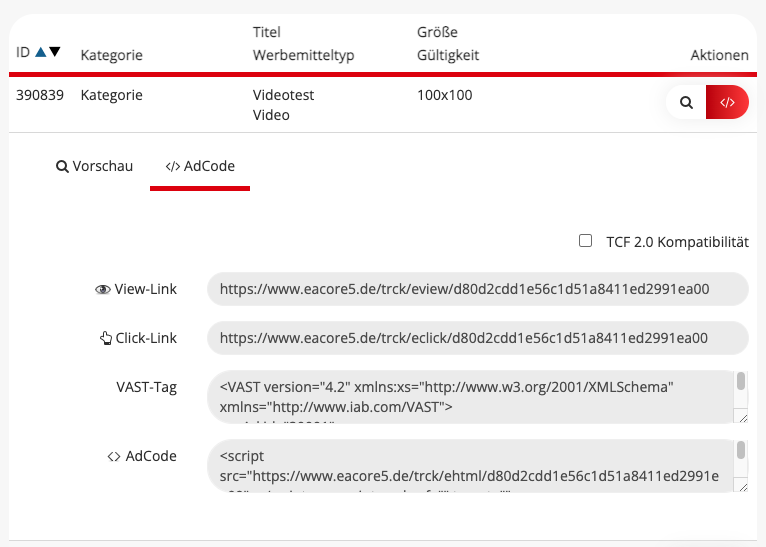Click the Videotest row title

[285, 96]
